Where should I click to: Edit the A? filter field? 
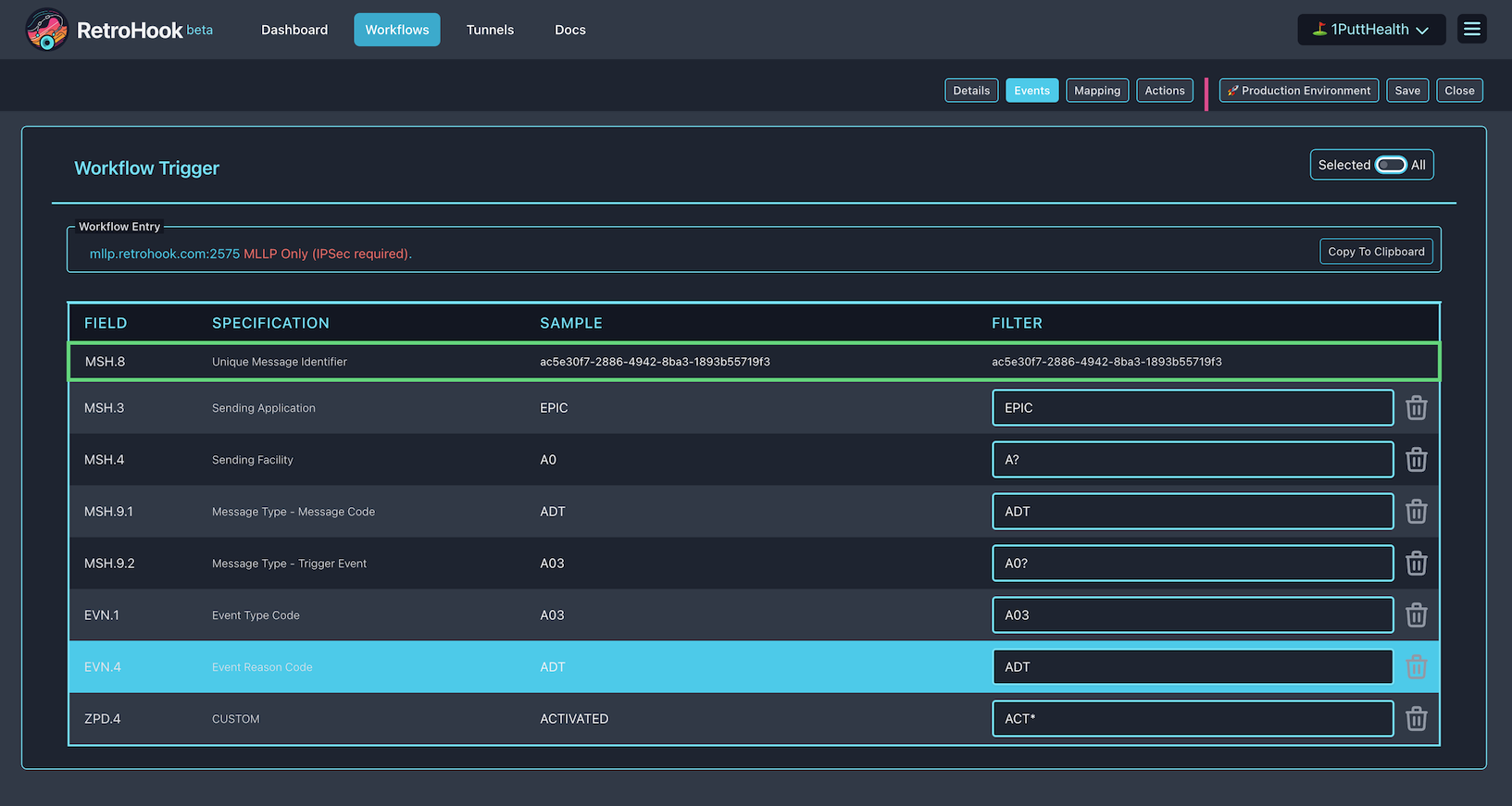point(1193,460)
